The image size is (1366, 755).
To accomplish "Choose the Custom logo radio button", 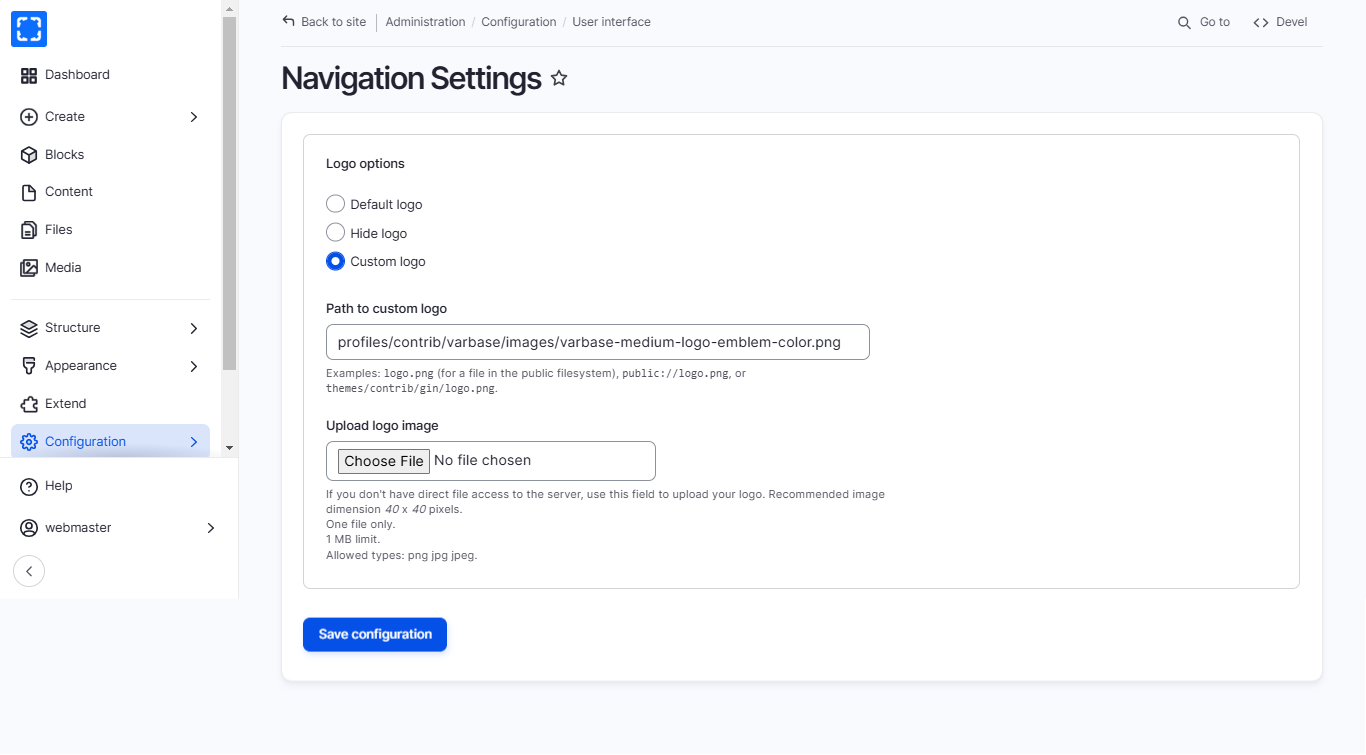I will pos(336,262).
